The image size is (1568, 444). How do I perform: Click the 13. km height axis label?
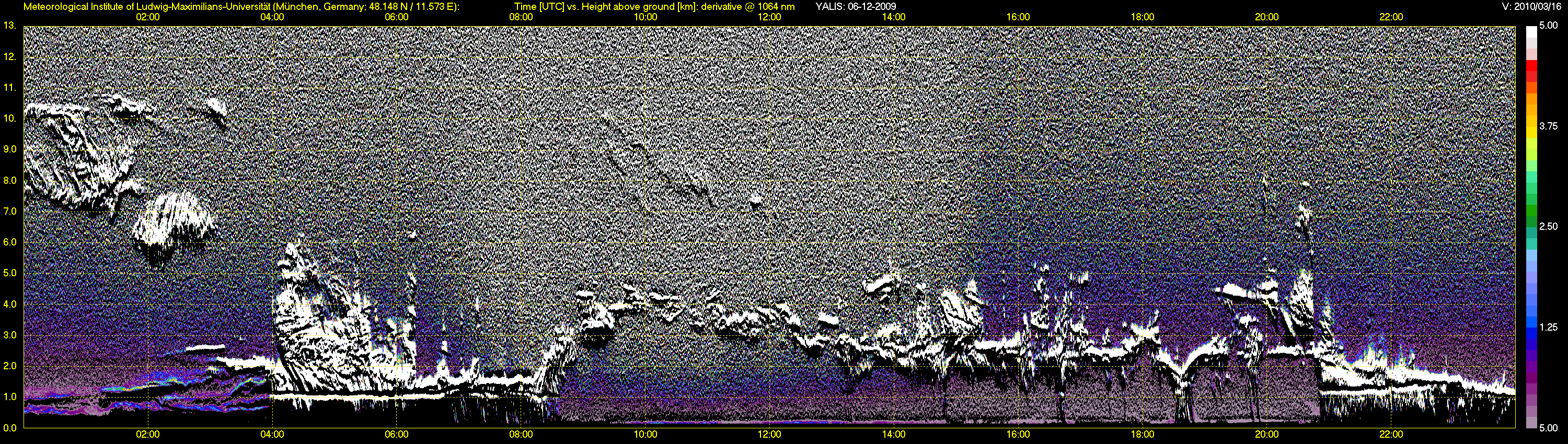point(10,26)
